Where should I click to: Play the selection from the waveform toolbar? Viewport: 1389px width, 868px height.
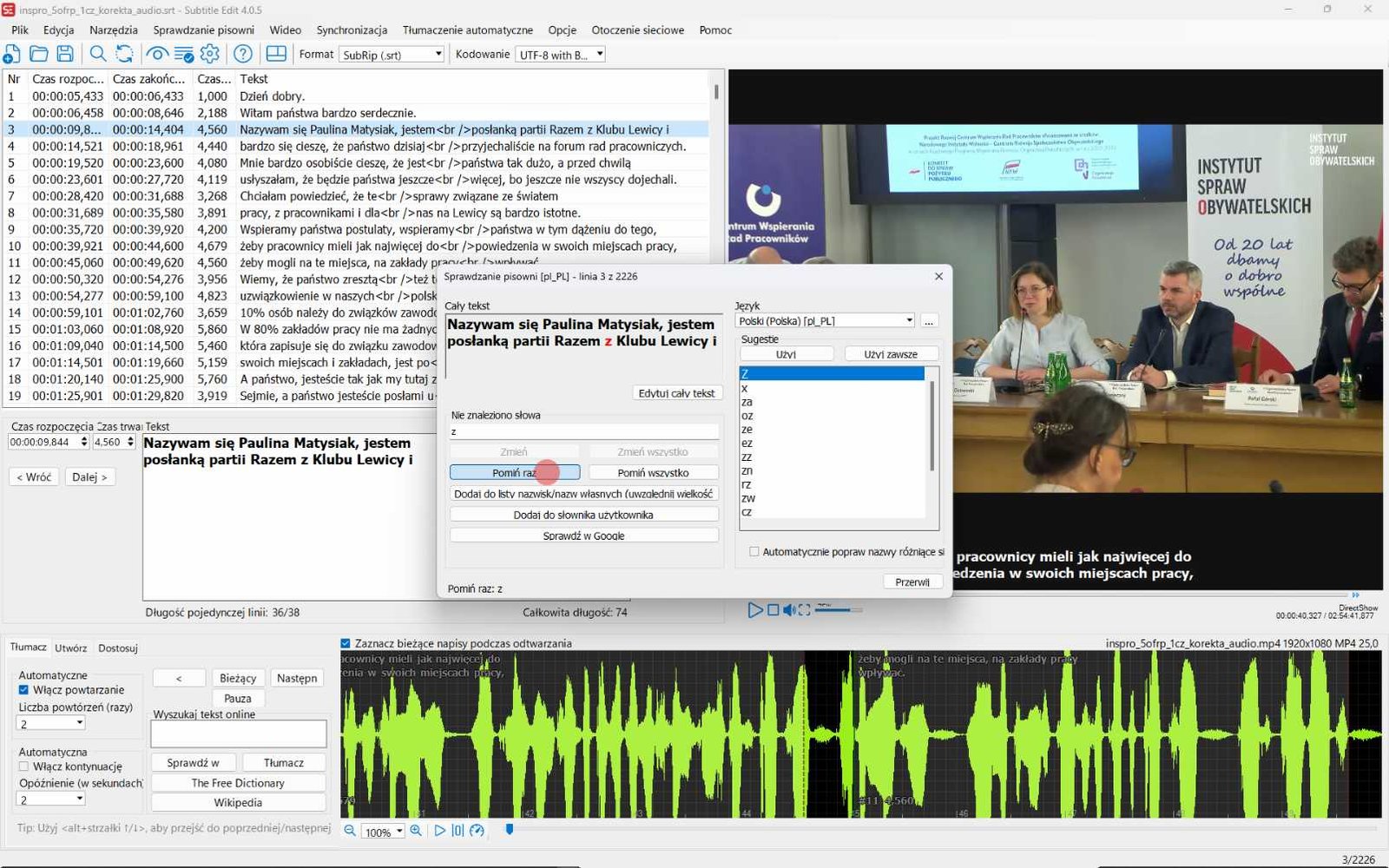click(x=439, y=831)
